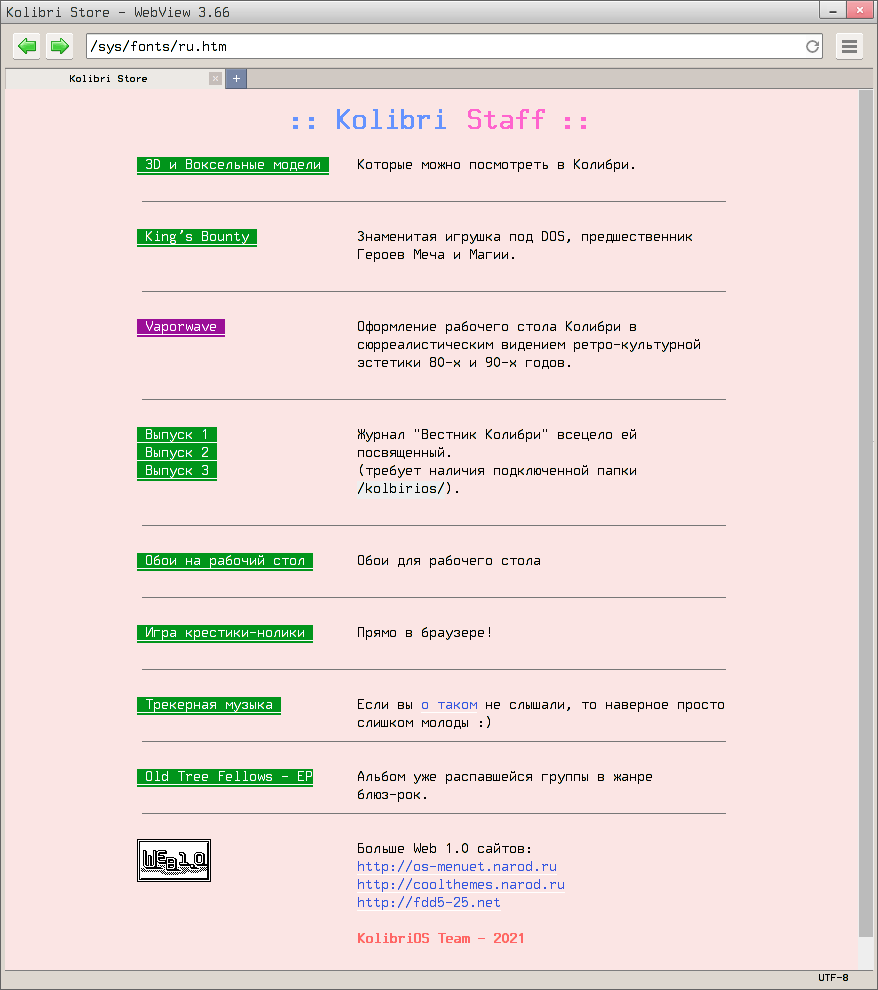Open 3D и Воксельные модели link
The height and width of the screenshot is (990, 878).
(x=233, y=165)
